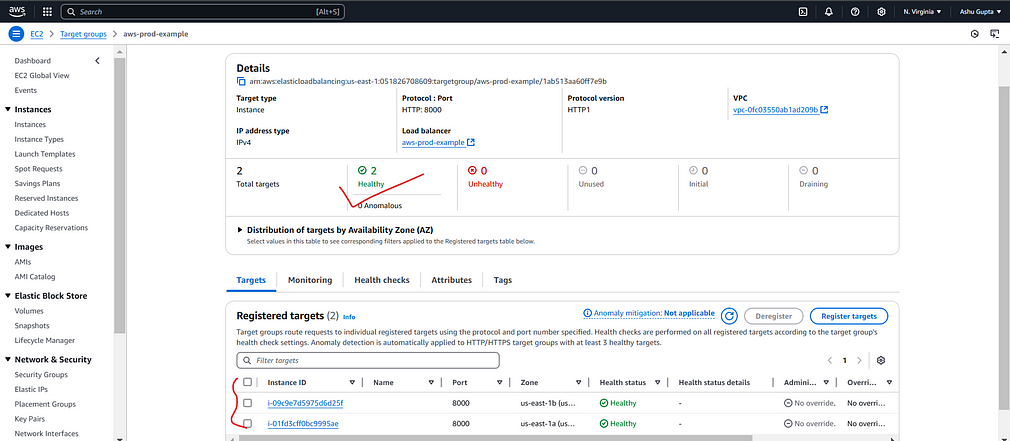Check the box for instance i-09c9e7d5975d6d25f
1010x441 pixels.
247,403
